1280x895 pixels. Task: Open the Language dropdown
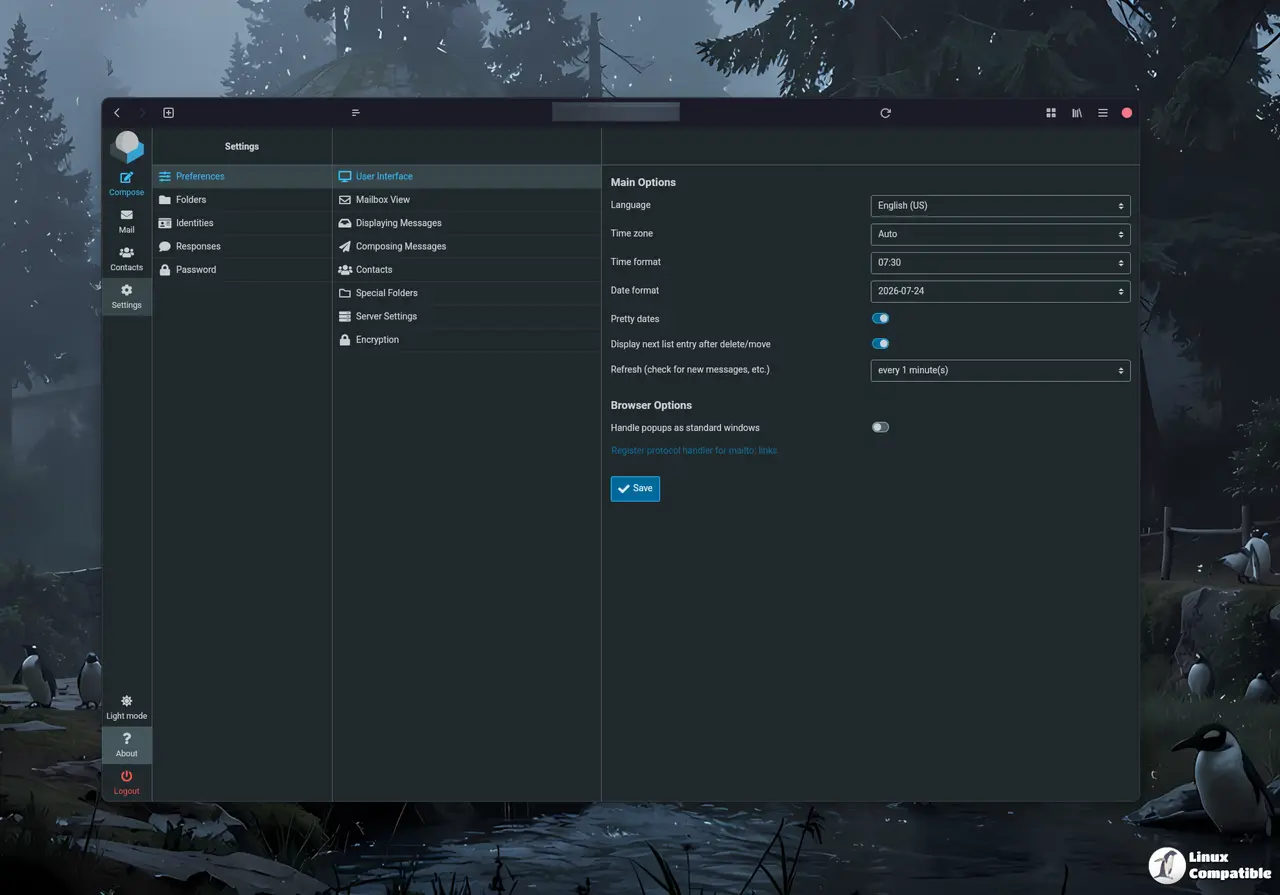pos(1000,206)
